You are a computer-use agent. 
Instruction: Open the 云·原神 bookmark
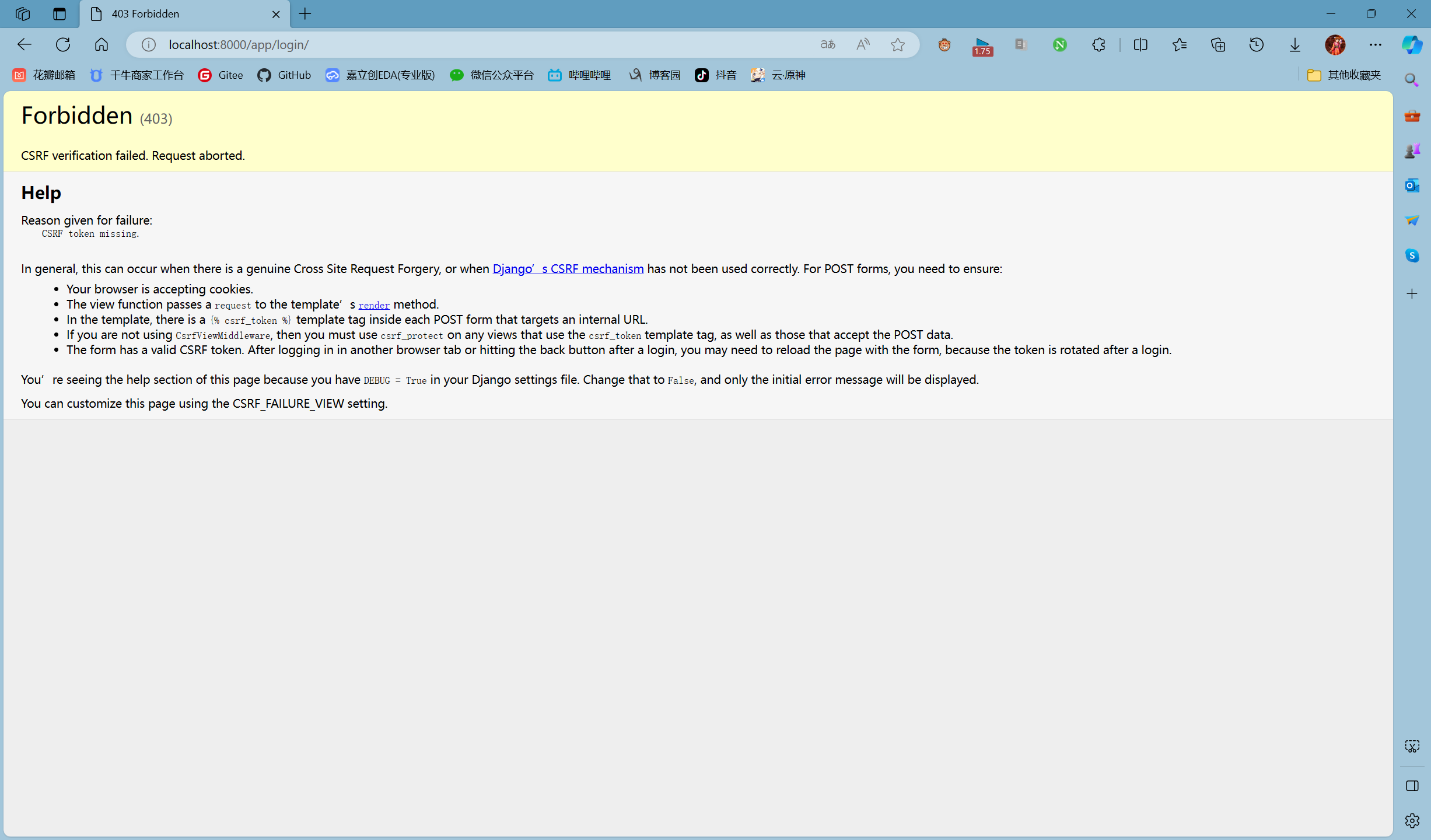[778, 75]
